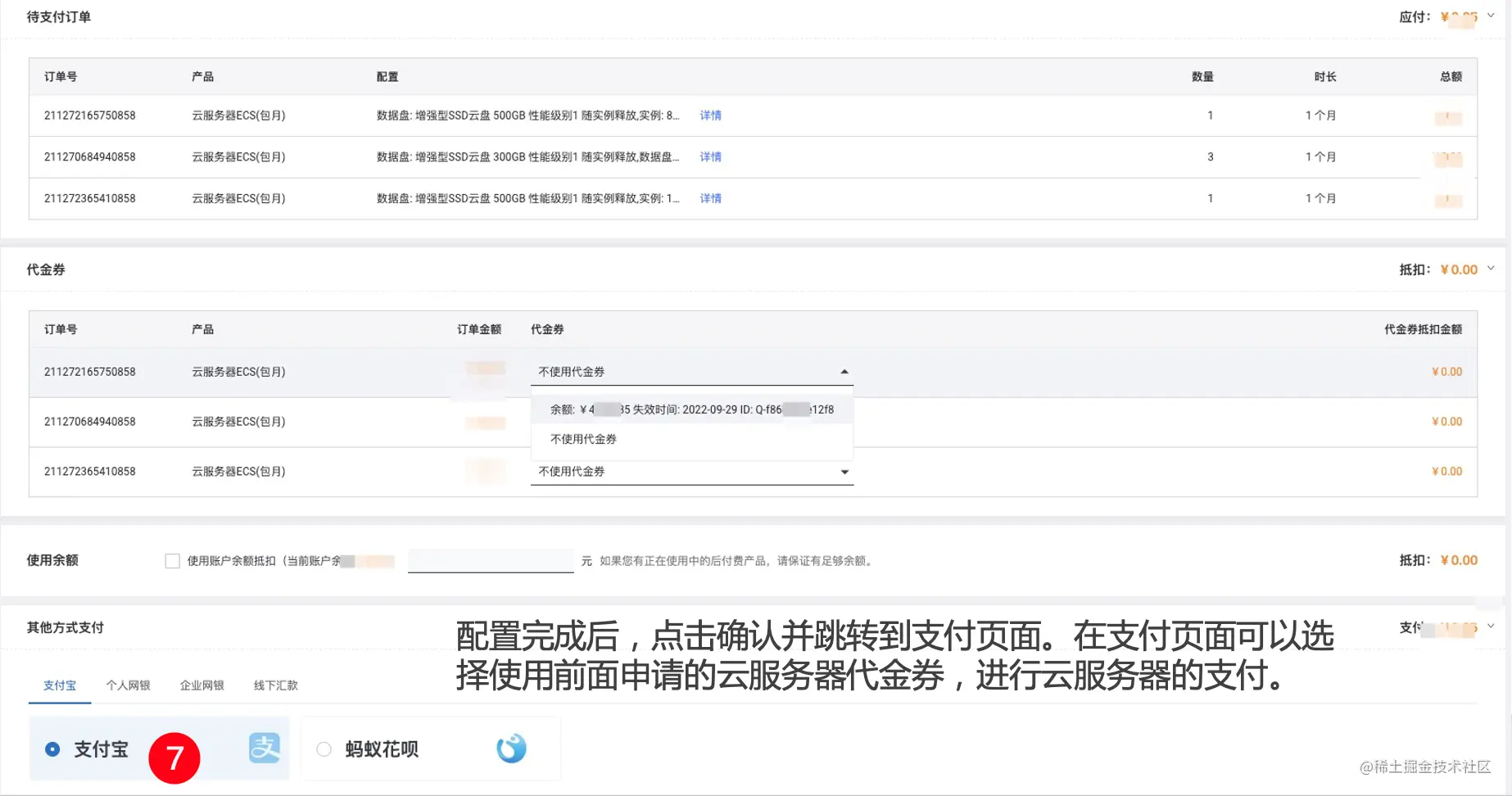The height and width of the screenshot is (796, 1512).
Task: Switch to the 企业网银 tab
Action: click(202, 685)
